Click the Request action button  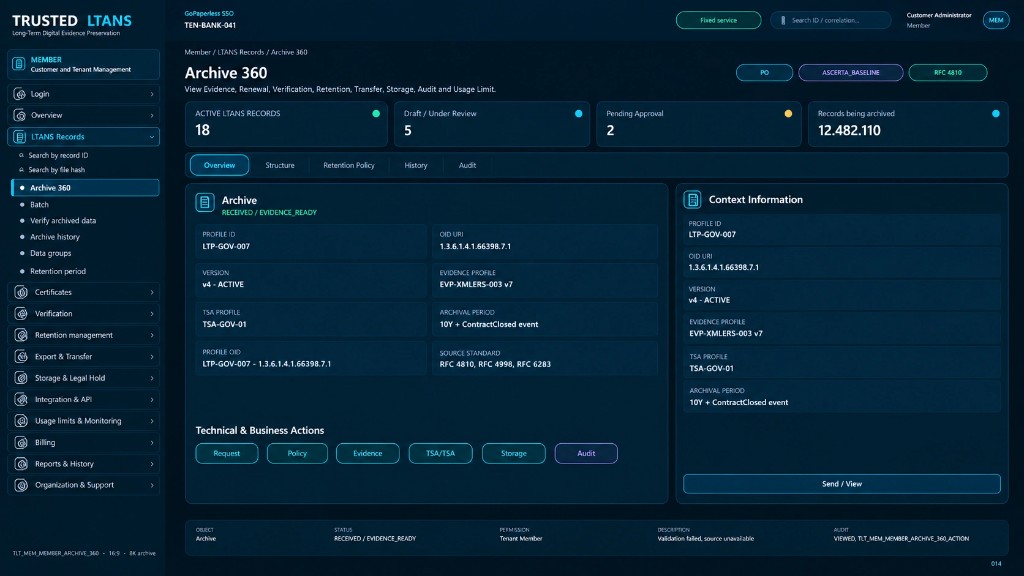227,453
